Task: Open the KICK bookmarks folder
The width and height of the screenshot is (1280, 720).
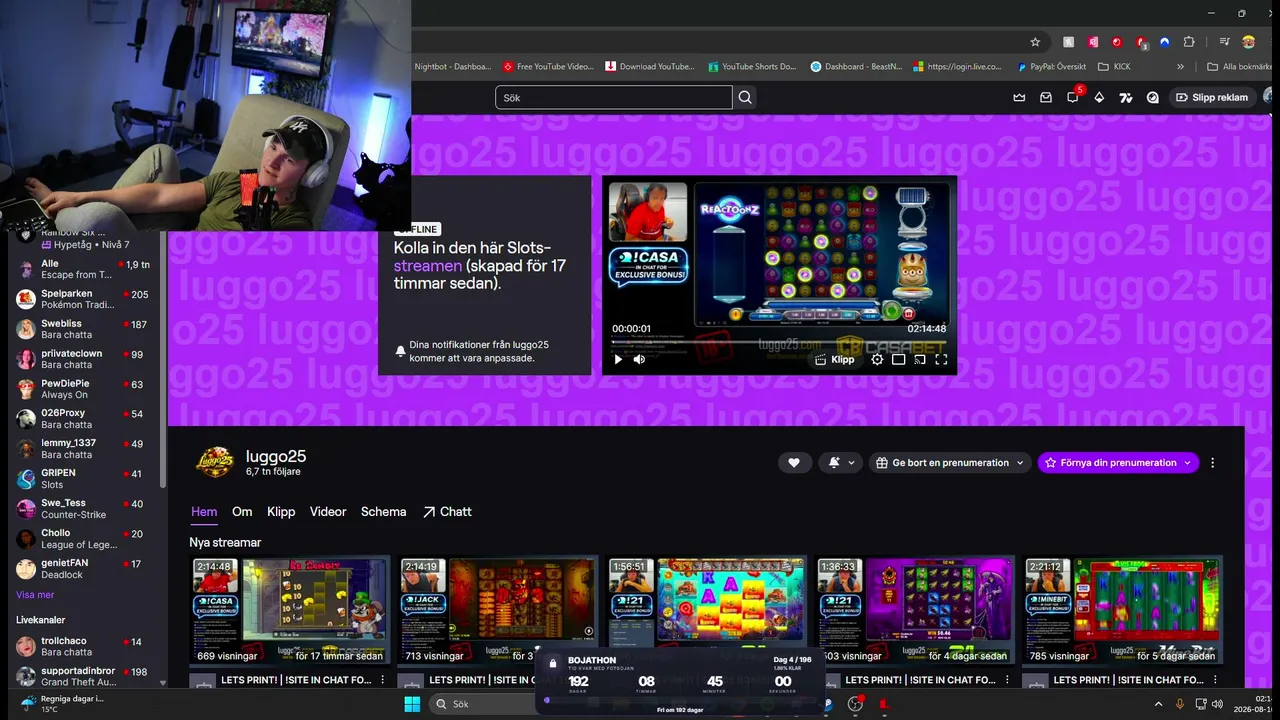Action: pyautogui.click(x=1114, y=67)
